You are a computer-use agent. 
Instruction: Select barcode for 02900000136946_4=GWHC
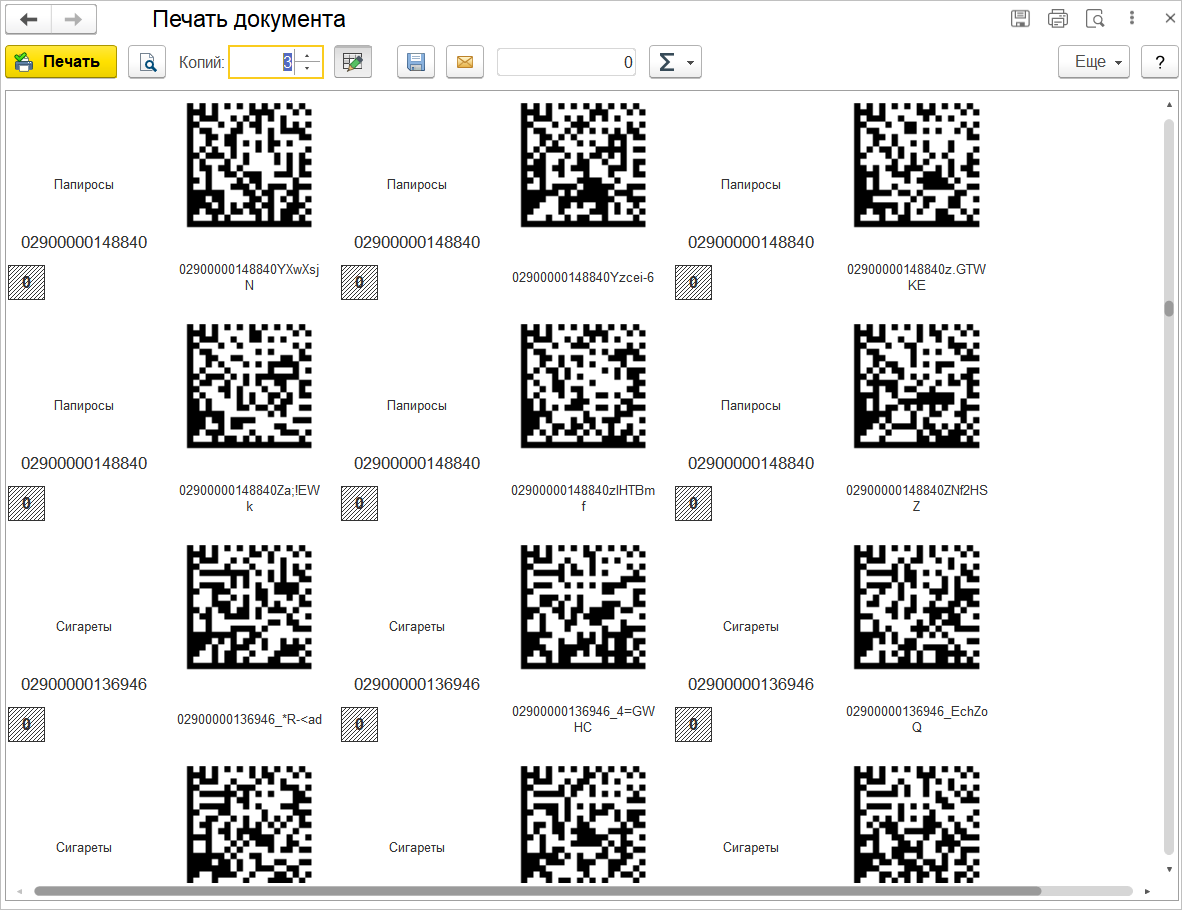pyautogui.click(x=583, y=607)
